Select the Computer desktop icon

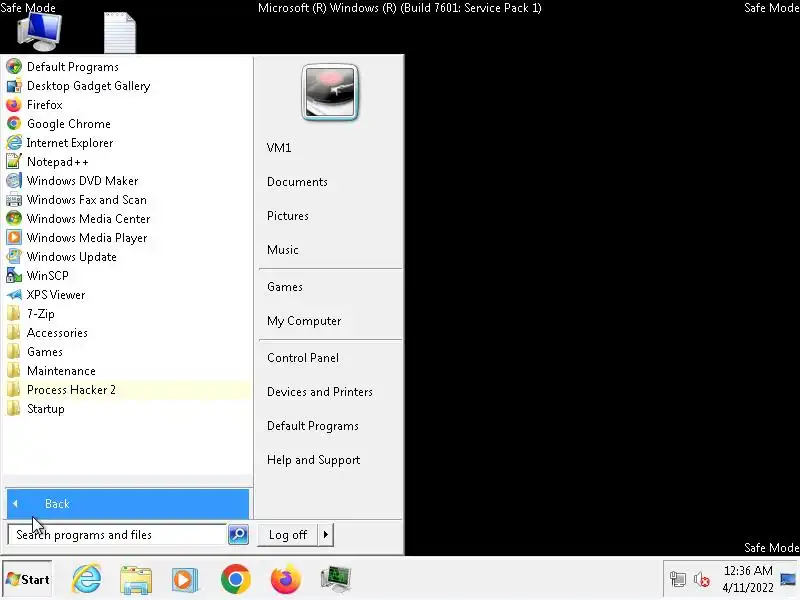point(39,32)
